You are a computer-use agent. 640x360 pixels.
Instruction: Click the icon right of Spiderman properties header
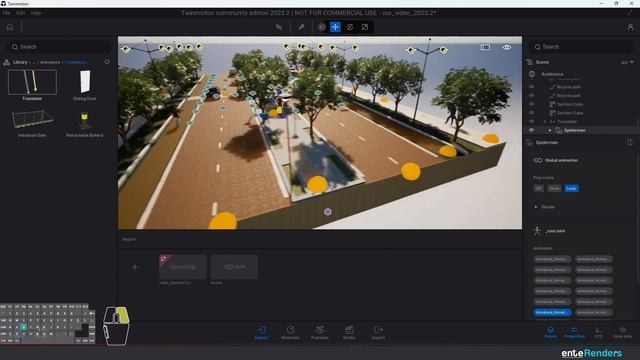[630, 142]
